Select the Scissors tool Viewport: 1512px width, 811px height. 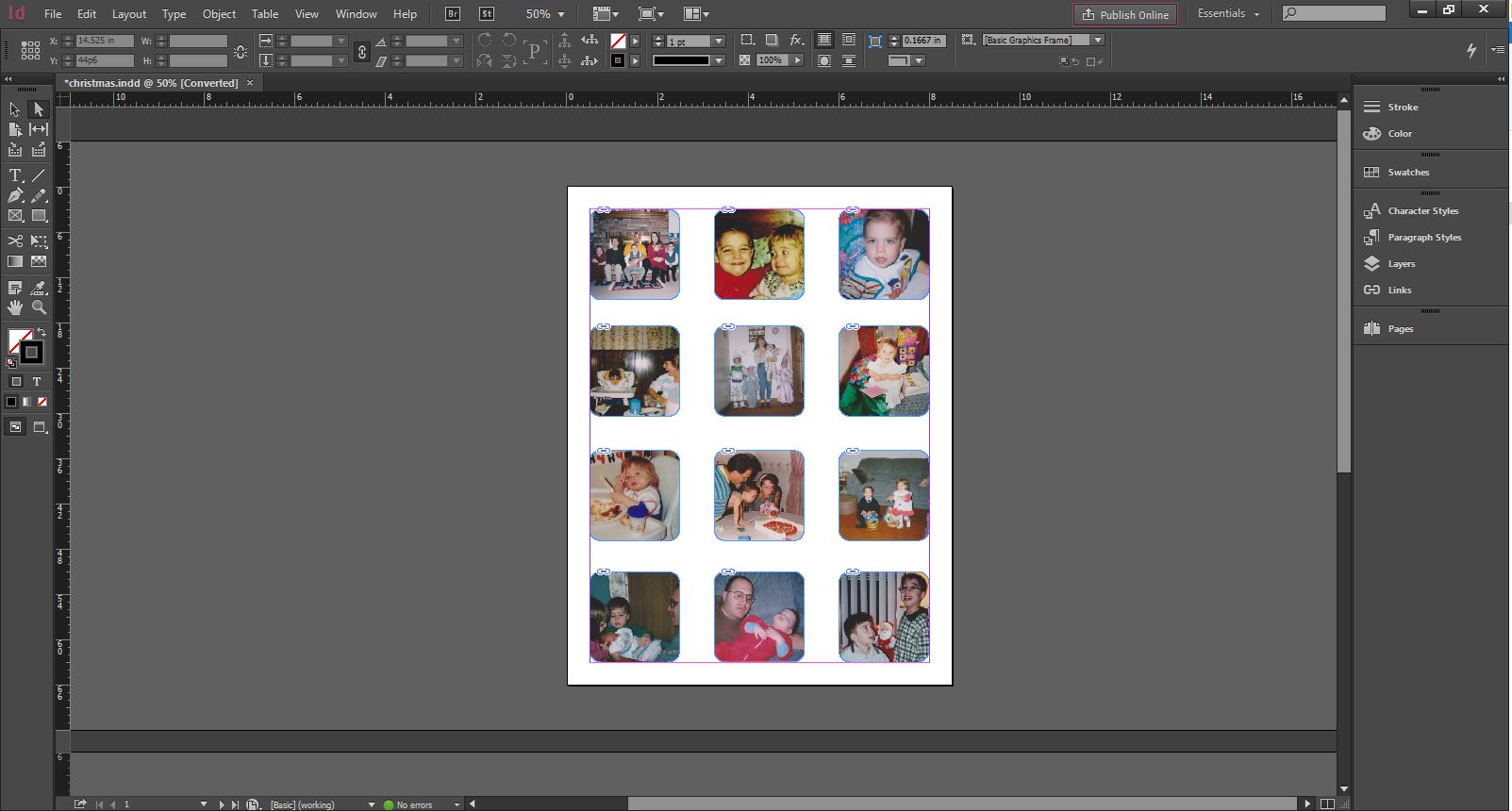click(15, 240)
